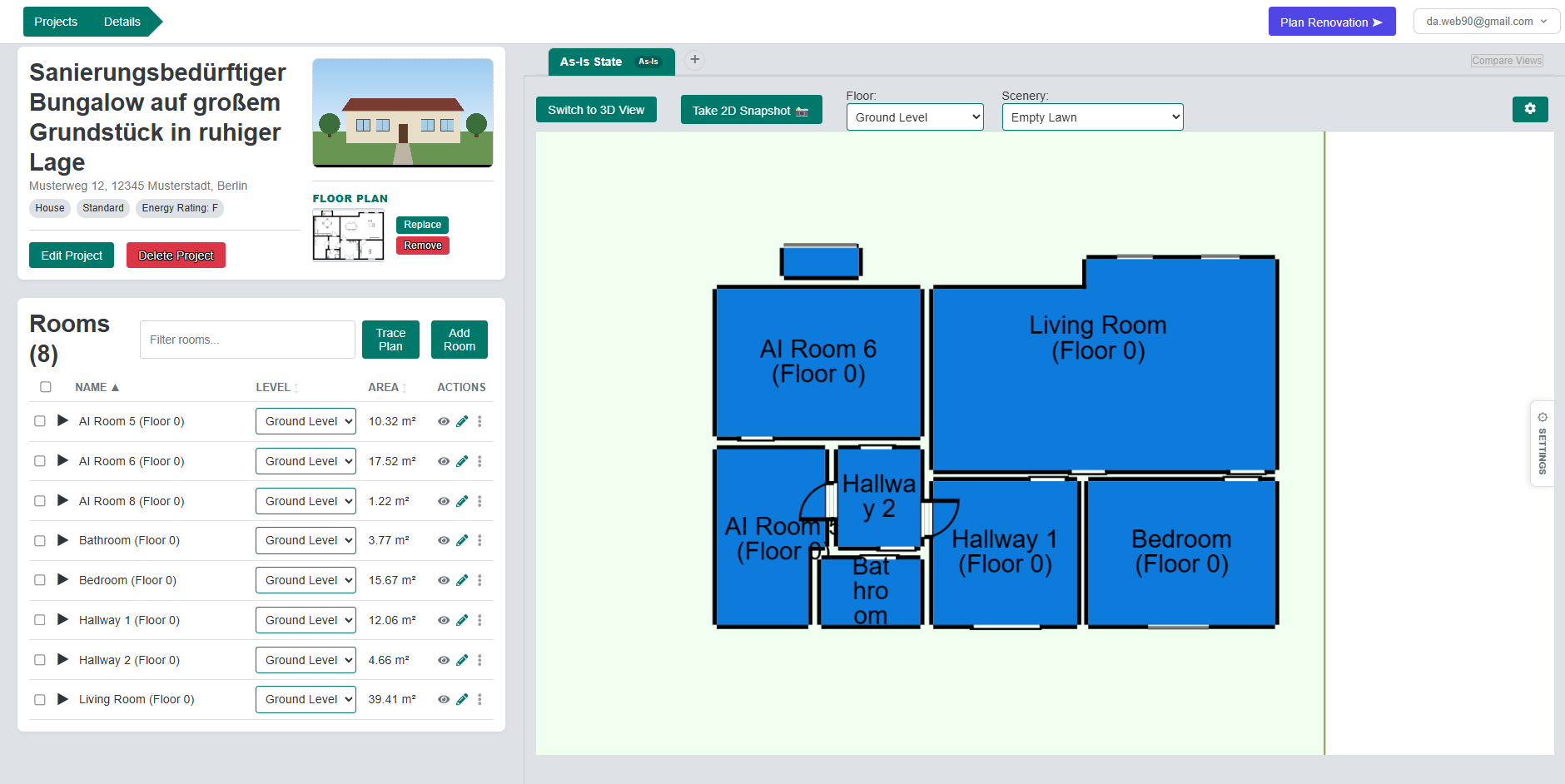Open the side Settings panel handle

pyautogui.click(x=1543, y=444)
